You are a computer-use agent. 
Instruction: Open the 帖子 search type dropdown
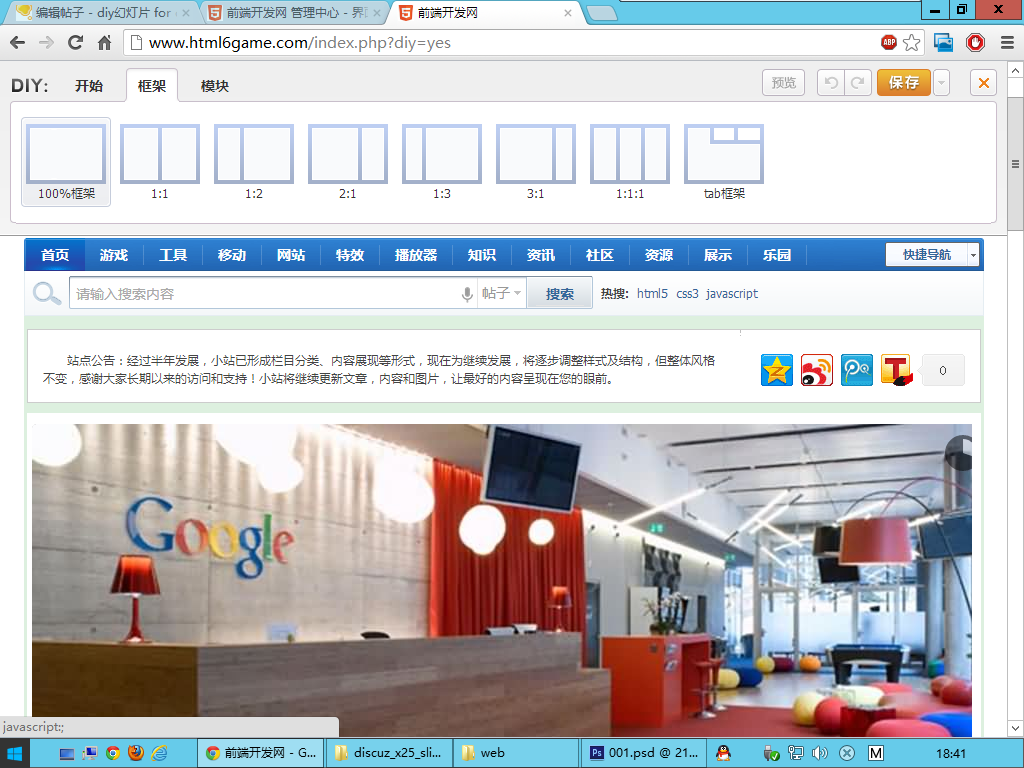(x=501, y=293)
